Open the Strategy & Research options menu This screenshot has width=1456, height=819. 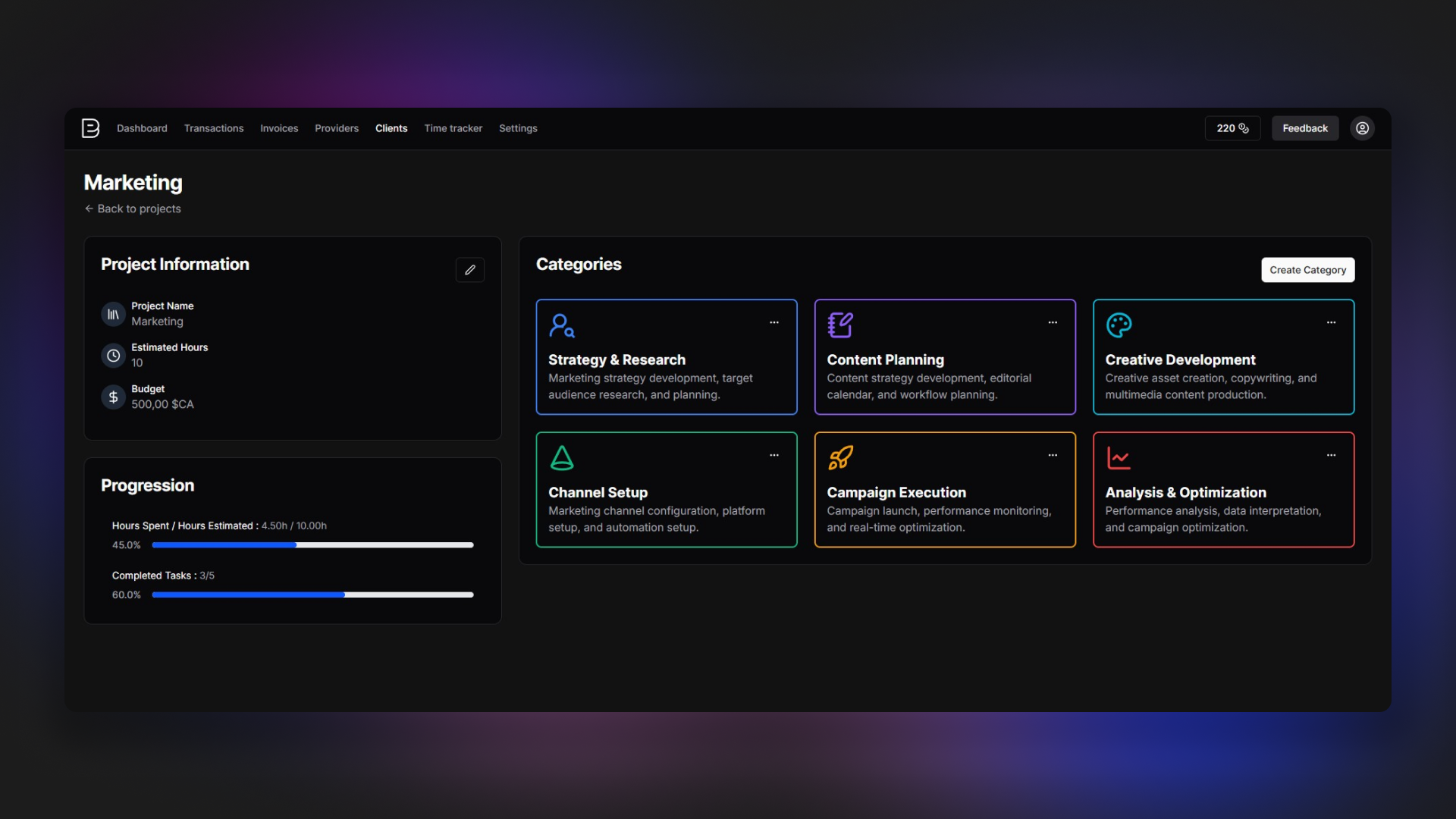774,322
